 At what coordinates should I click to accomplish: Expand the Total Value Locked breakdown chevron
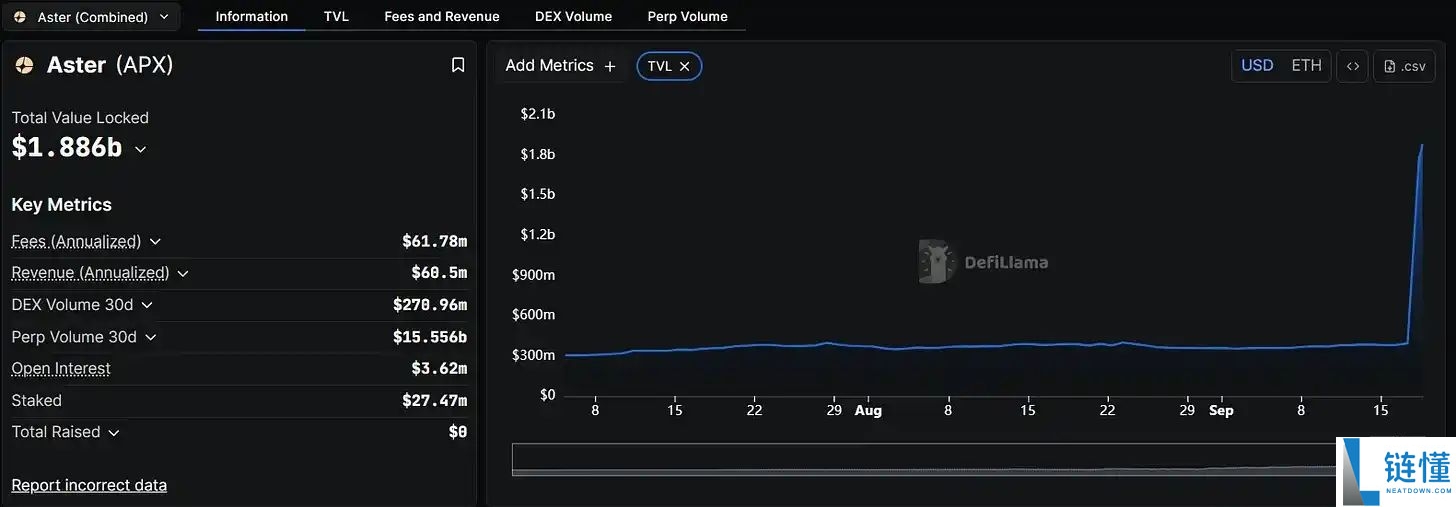[140, 149]
